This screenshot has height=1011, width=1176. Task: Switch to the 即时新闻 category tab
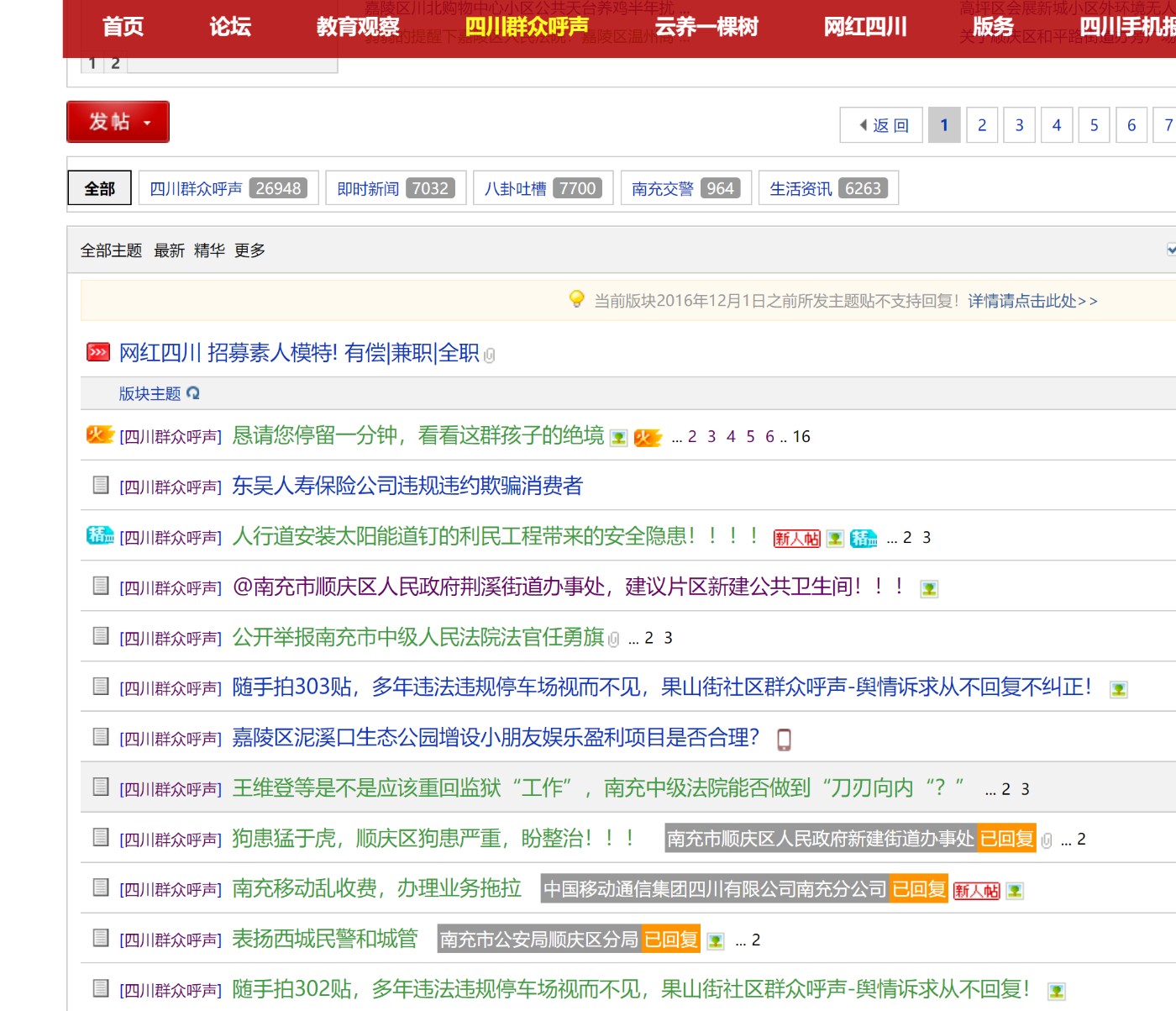[x=396, y=188]
